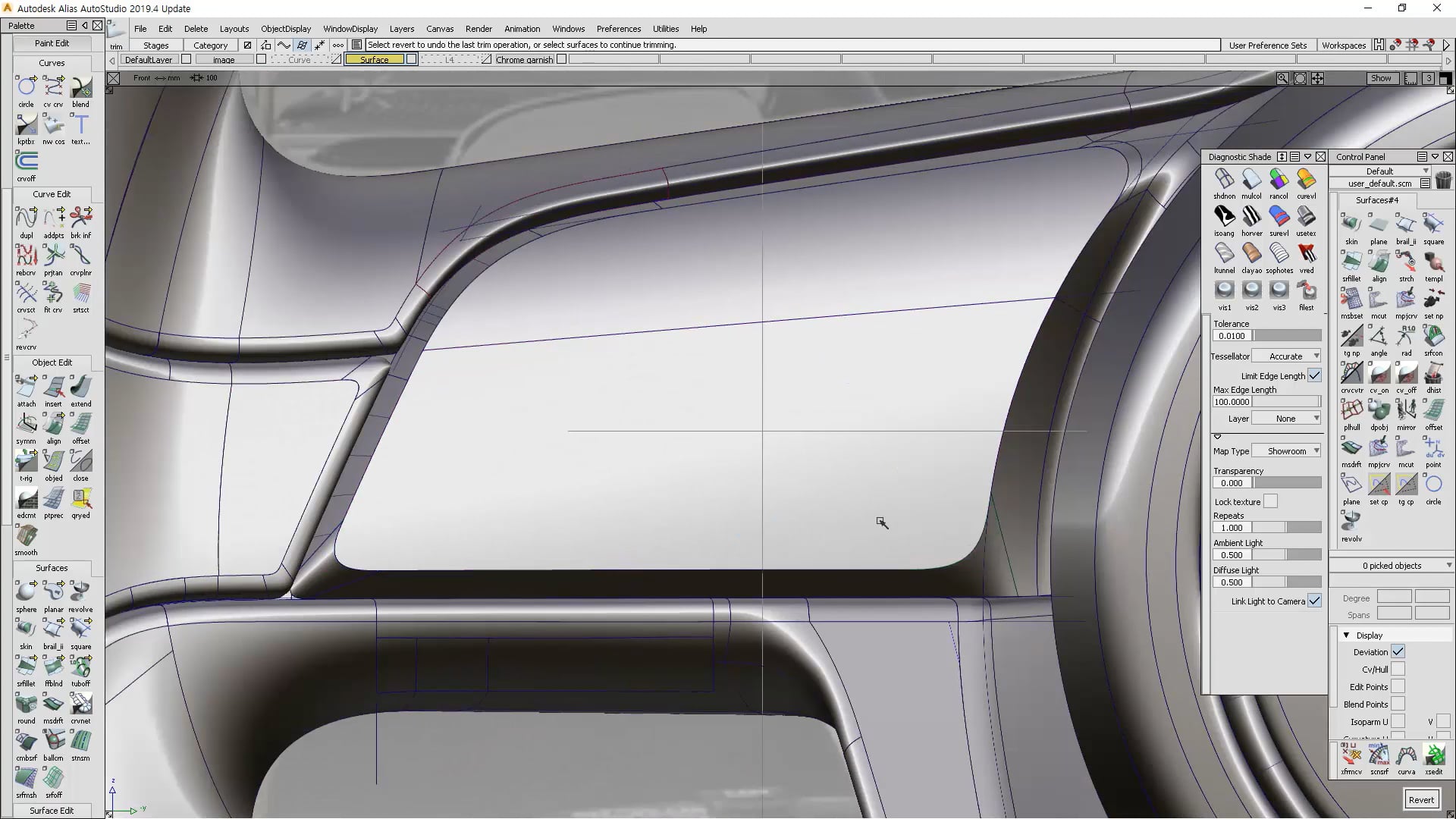Toggle Limit Edge Length checkbox
The width and height of the screenshot is (1456, 819).
click(1314, 375)
